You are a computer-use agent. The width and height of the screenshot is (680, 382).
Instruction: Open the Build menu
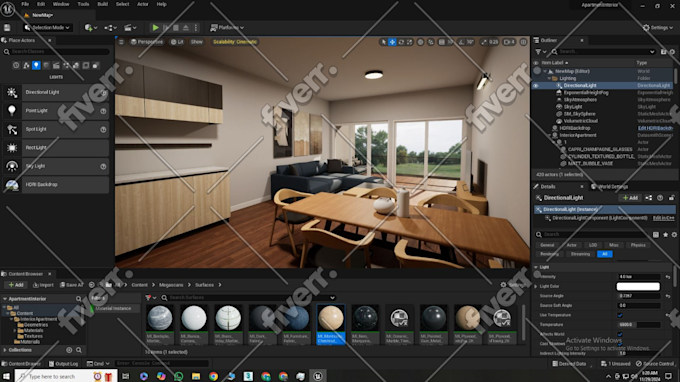coord(102,4)
